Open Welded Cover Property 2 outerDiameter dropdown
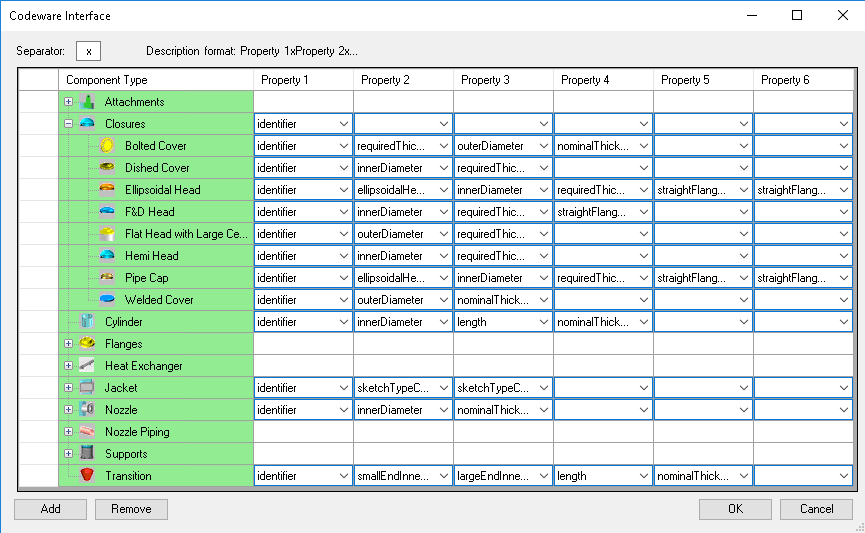This screenshot has width=865, height=533. click(x=444, y=300)
